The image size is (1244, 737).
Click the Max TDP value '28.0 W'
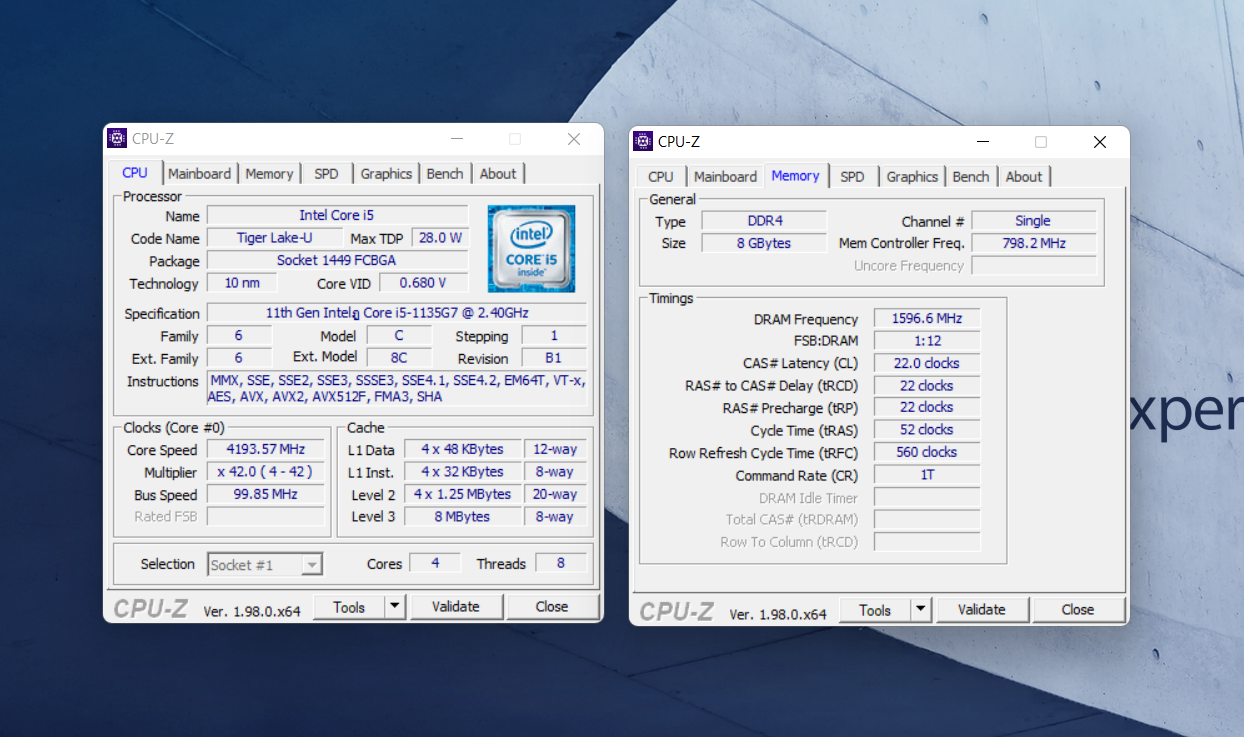[440, 238]
